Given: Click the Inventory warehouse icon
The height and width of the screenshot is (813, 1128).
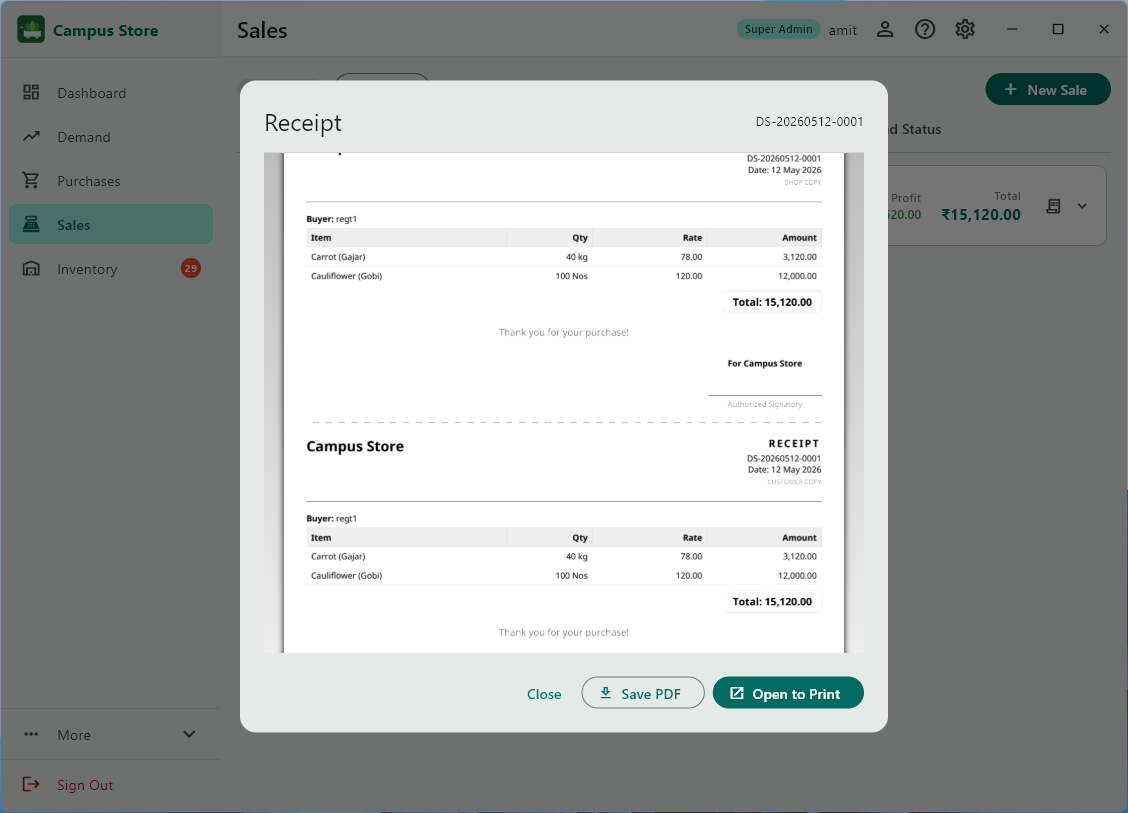Looking at the screenshot, I should (x=31, y=268).
